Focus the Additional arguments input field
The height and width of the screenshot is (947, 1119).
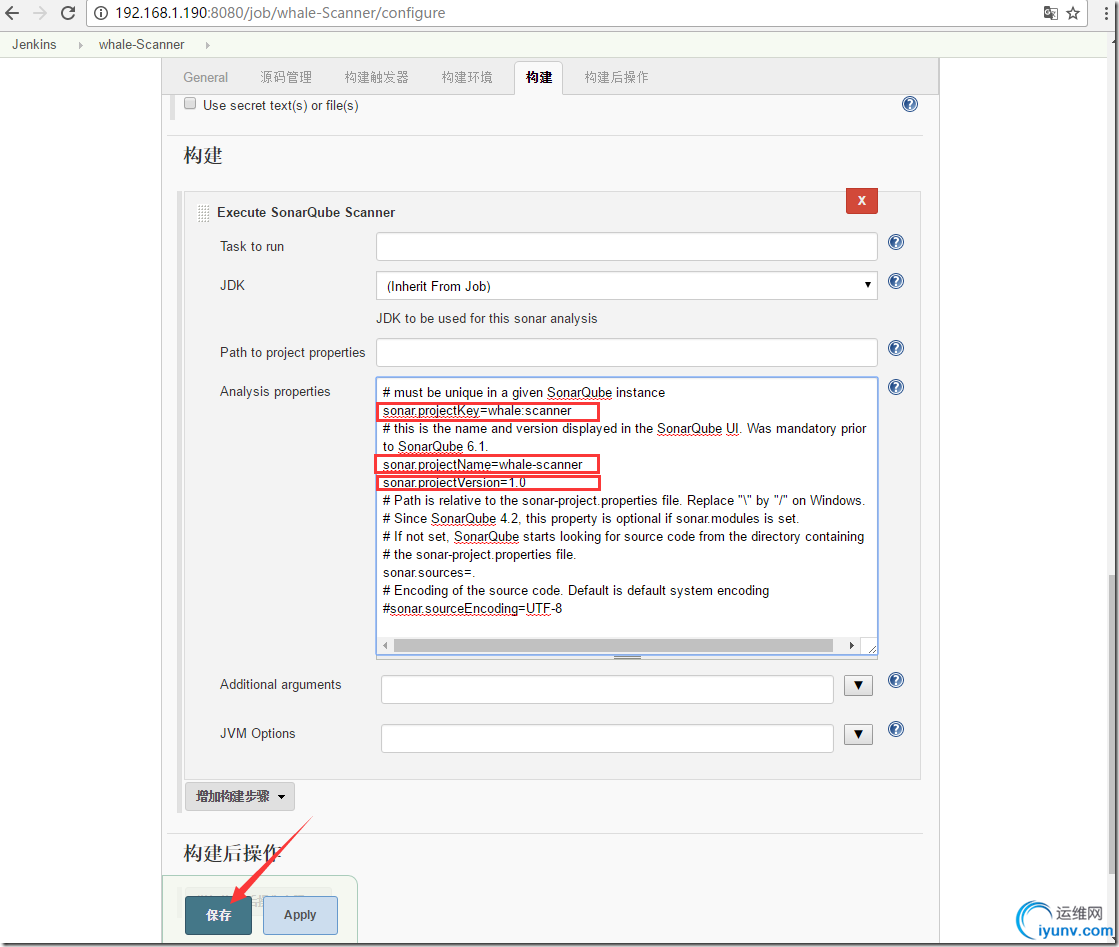607,689
